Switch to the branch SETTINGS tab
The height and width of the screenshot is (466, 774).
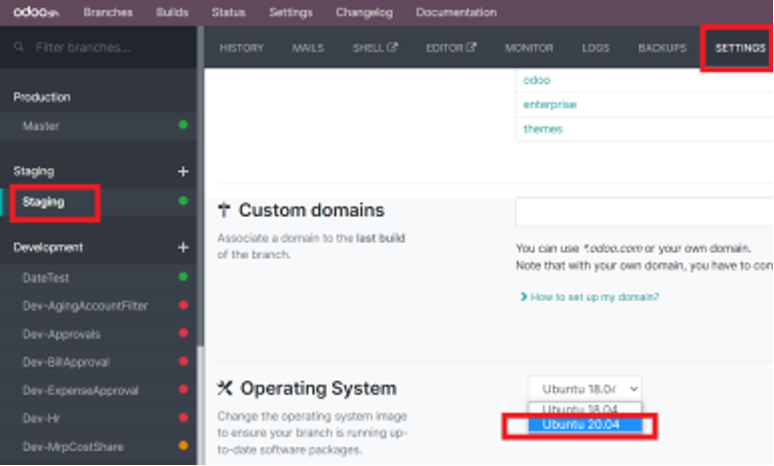[x=740, y=48]
